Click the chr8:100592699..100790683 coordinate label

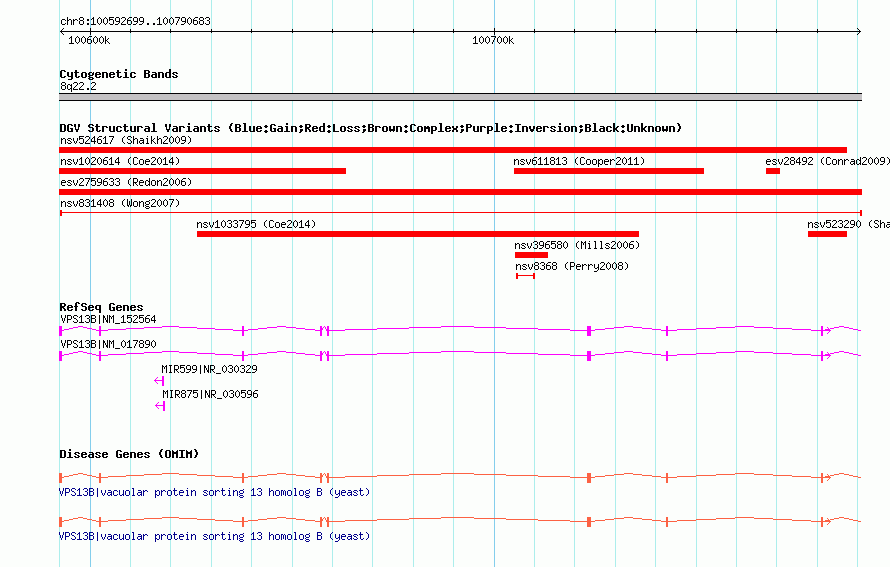click(x=136, y=21)
